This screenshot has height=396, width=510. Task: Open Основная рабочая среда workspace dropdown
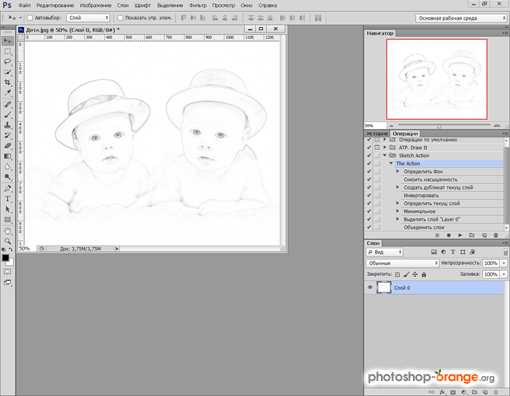click(461, 18)
